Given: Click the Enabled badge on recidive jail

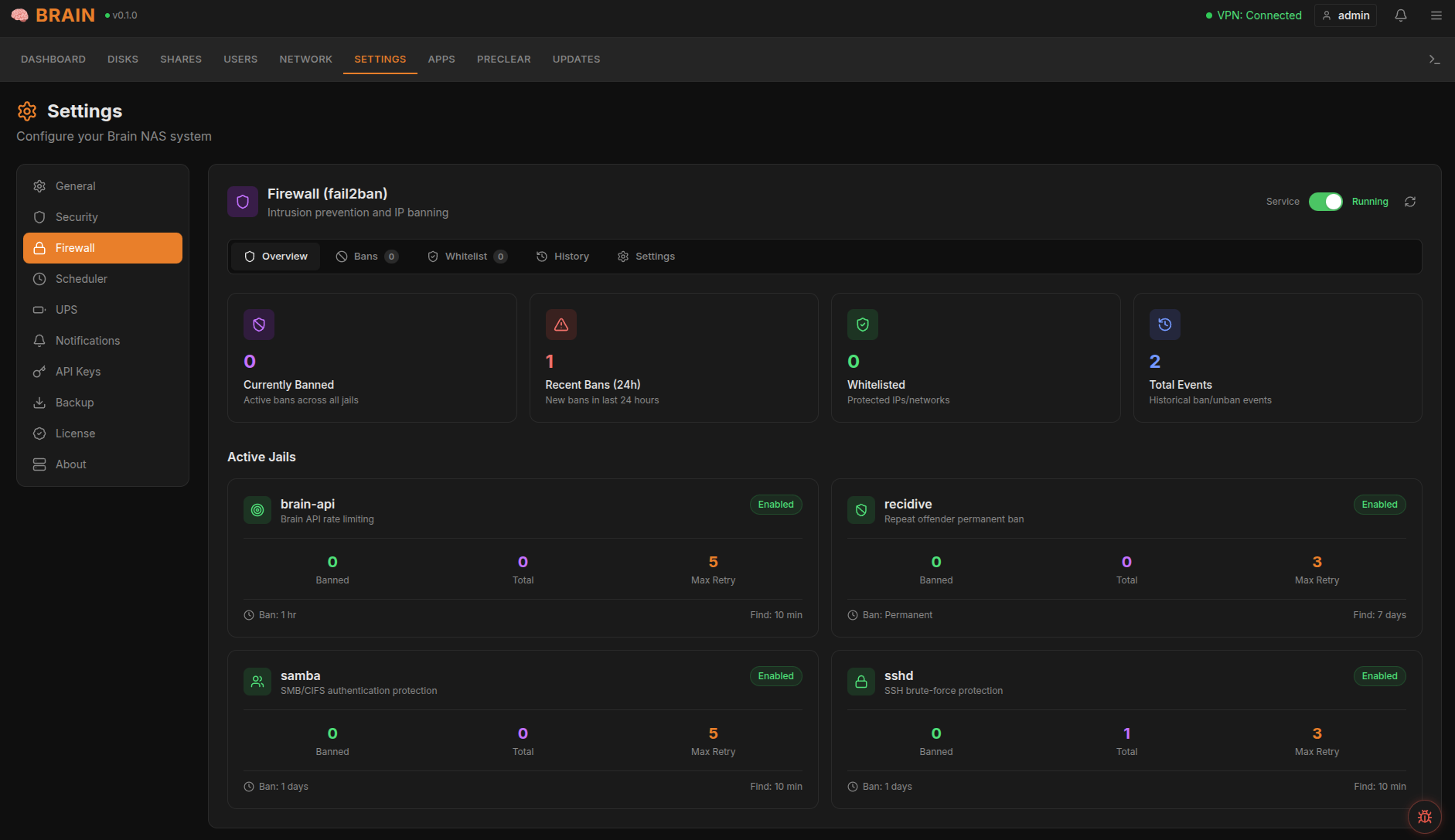Looking at the screenshot, I should click(1380, 505).
